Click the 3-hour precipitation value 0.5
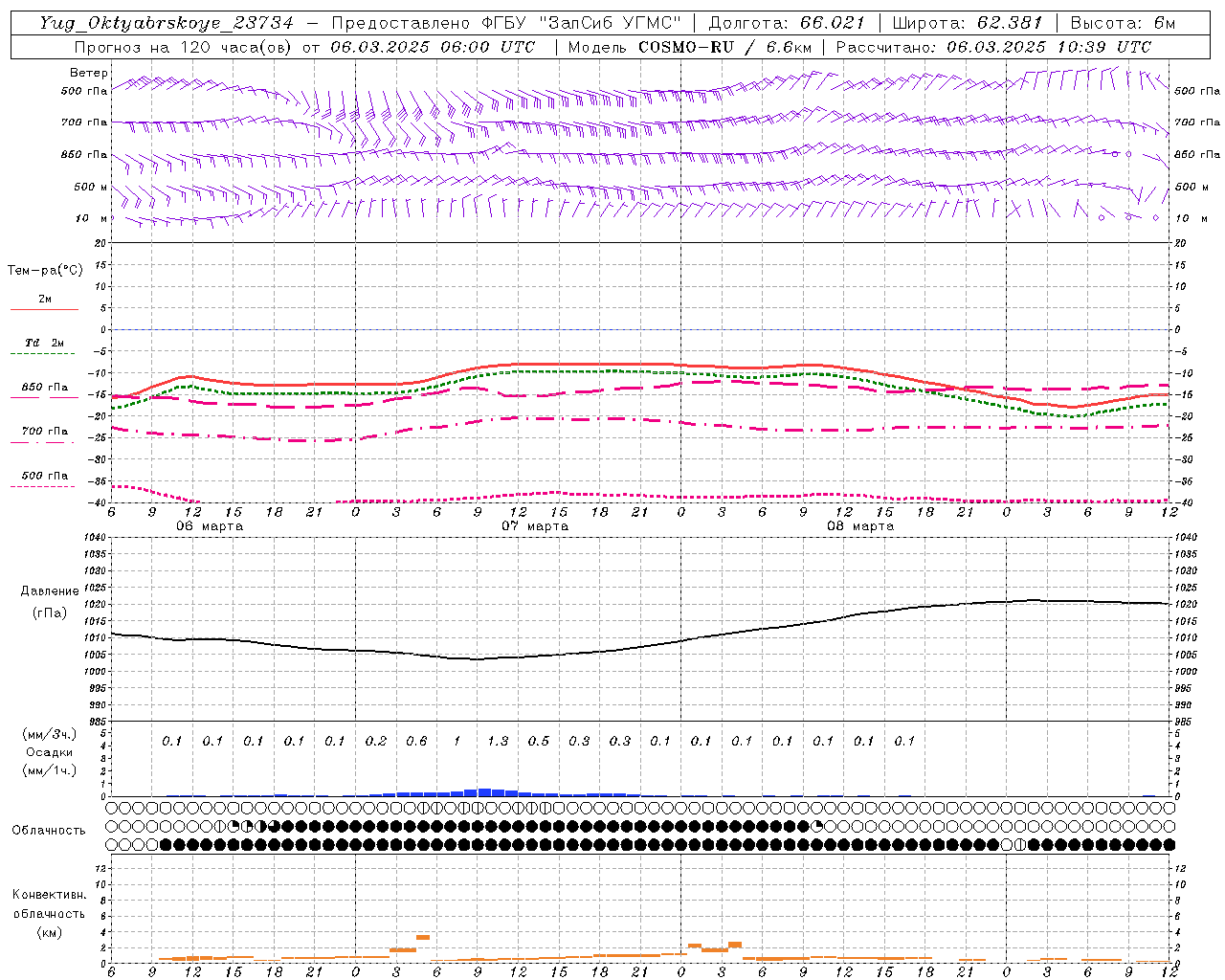Viewport: 1225px width, 980px height. pyautogui.click(x=539, y=741)
